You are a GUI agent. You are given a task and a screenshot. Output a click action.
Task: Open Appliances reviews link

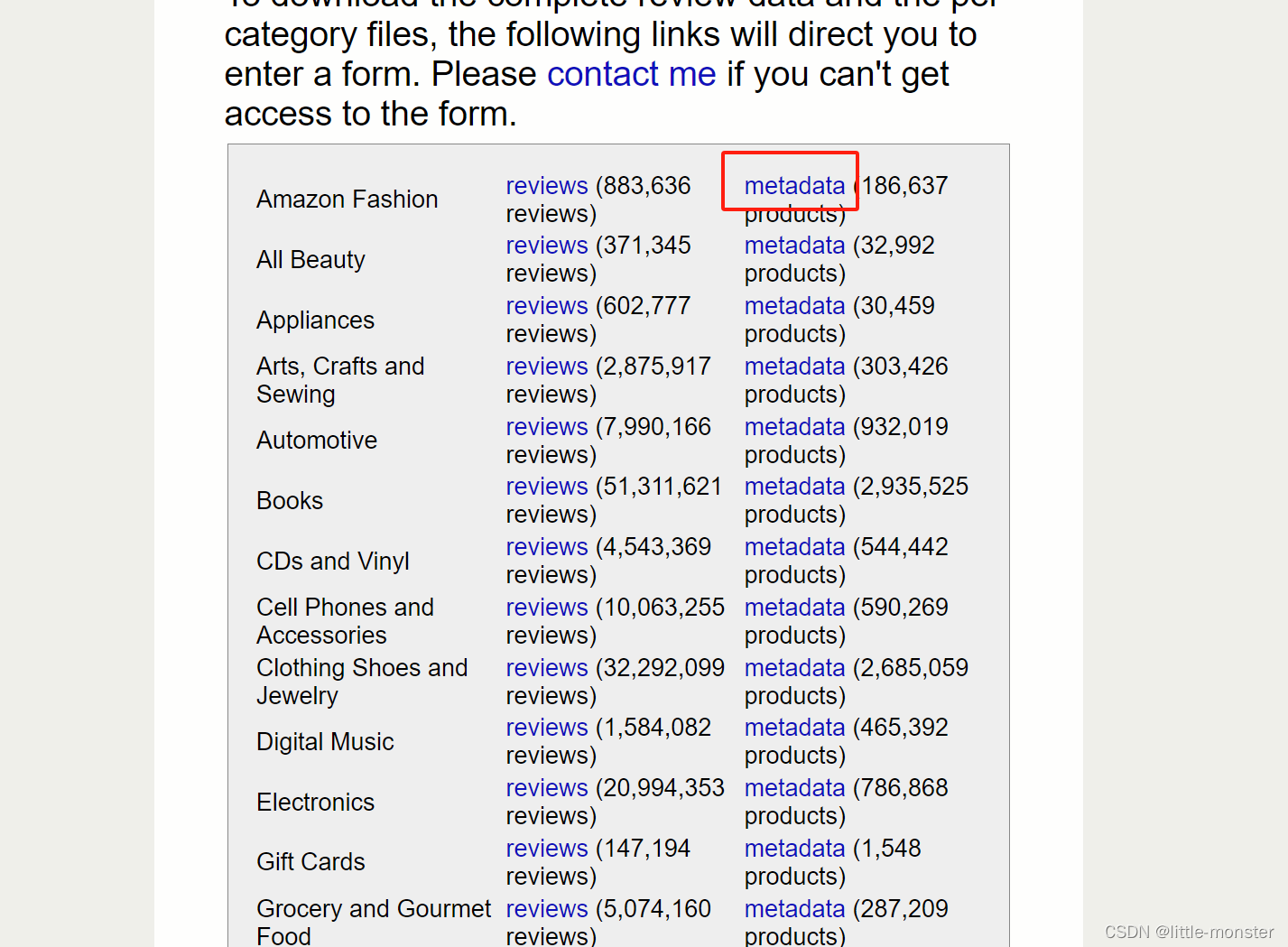(x=547, y=306)
